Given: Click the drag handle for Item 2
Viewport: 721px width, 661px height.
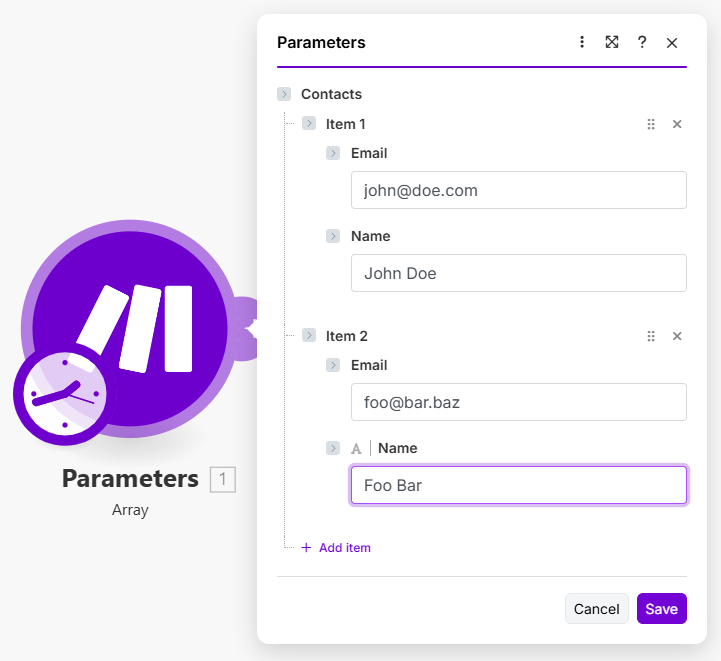Looking at the screenshot, I should click(x=651, y=336).
